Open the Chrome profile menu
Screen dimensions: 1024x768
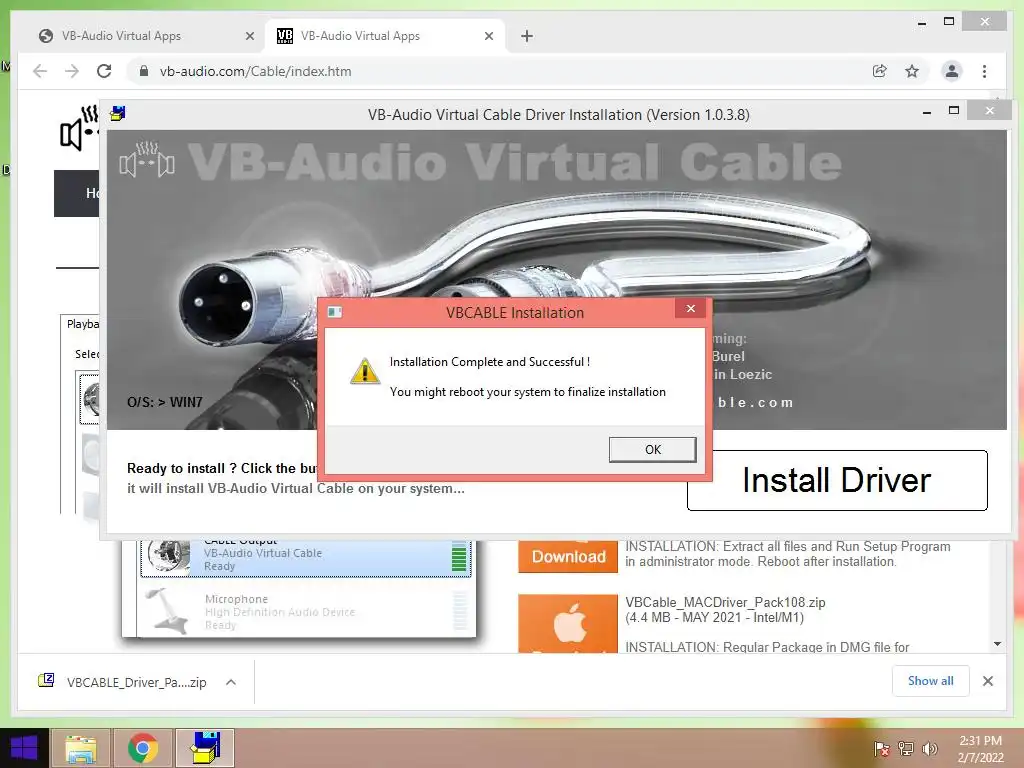[952, 71]
